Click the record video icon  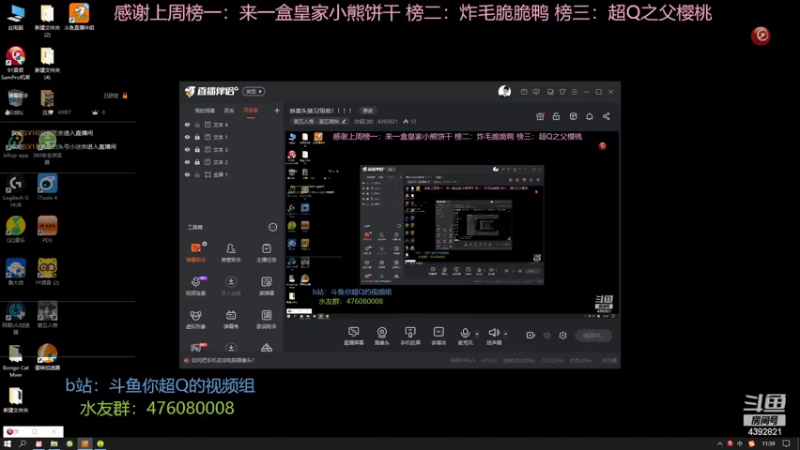tap(530, 335)
